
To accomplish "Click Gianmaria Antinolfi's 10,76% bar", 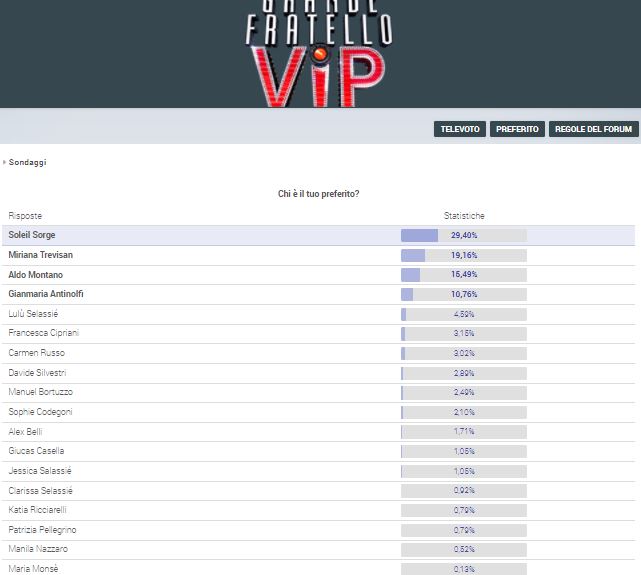I will tap(464, 294).
